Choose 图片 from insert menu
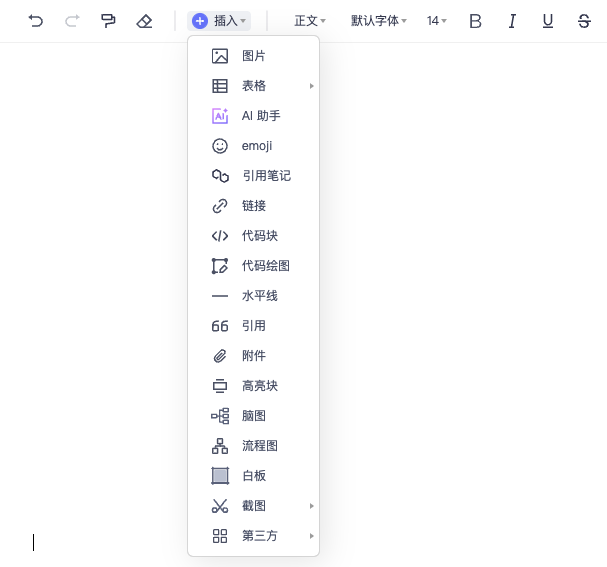607x567 pixels. tap(254, 56)
